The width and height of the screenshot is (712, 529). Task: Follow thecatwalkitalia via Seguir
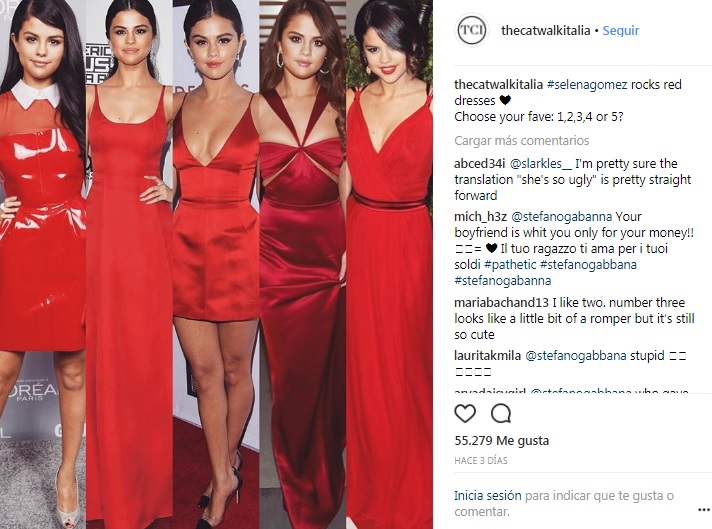point(621,30)
